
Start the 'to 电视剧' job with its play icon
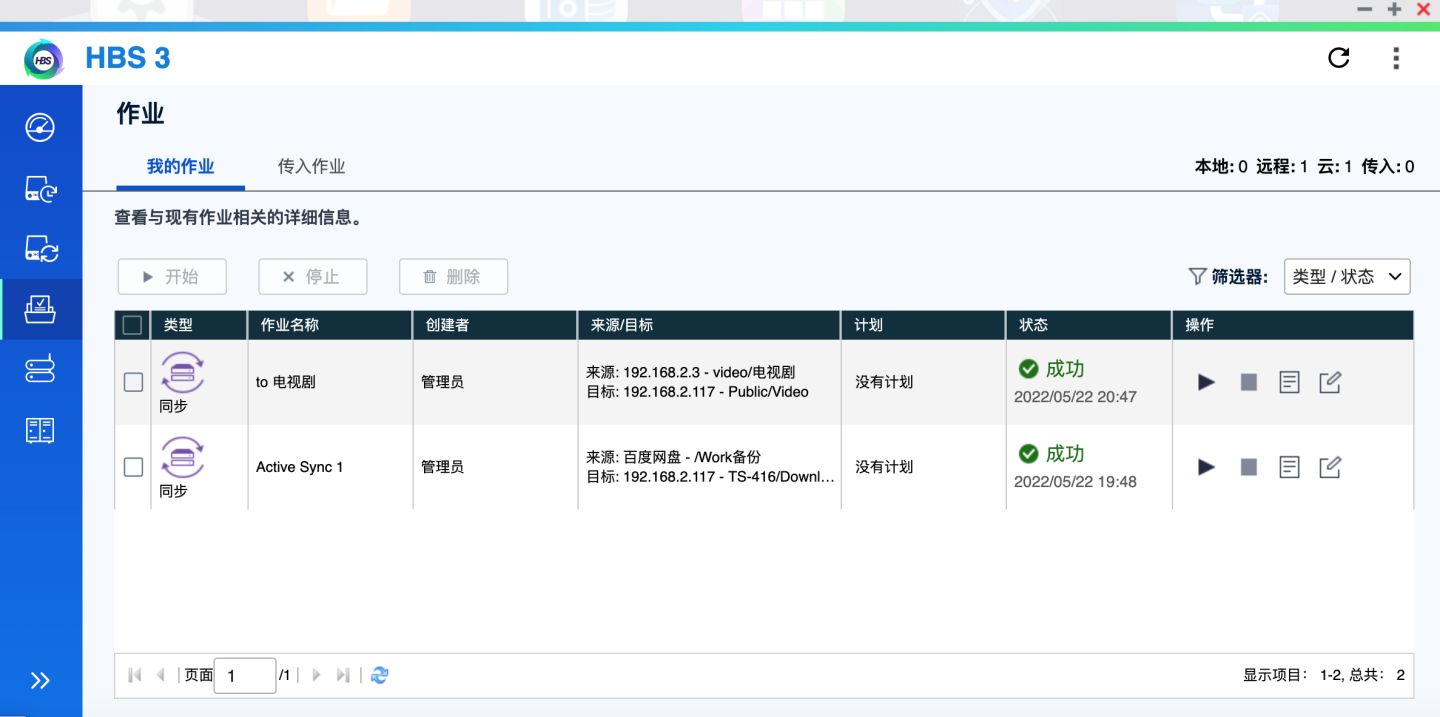[1205, 382]
